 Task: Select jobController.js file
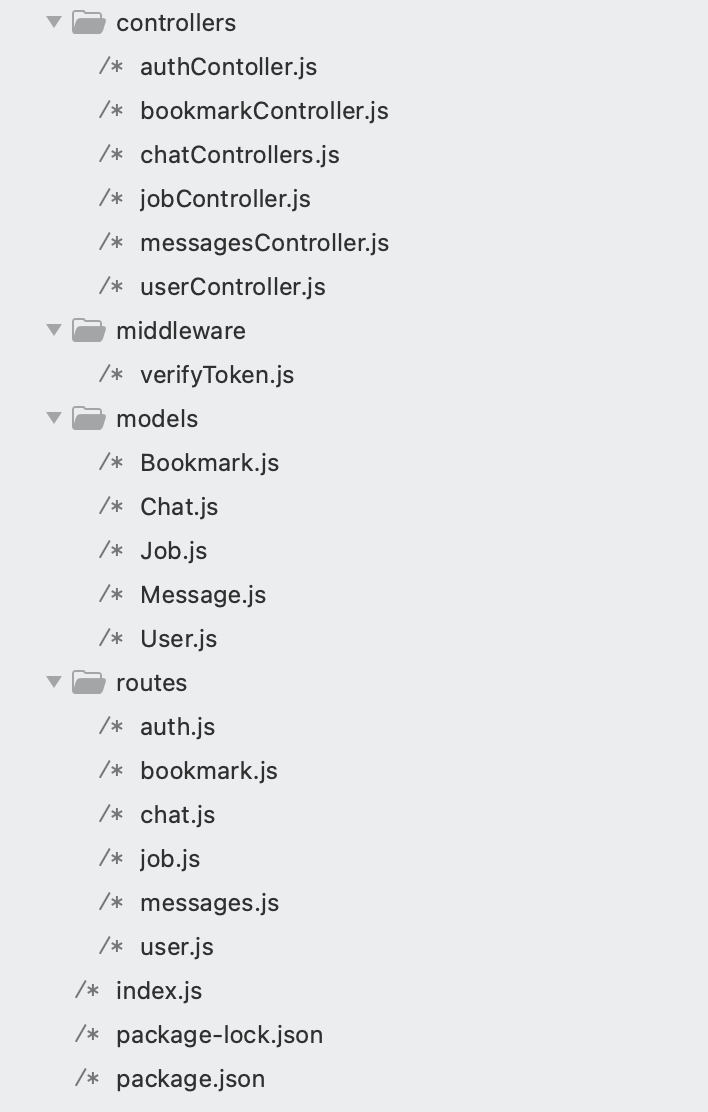[x=225, y=199]
